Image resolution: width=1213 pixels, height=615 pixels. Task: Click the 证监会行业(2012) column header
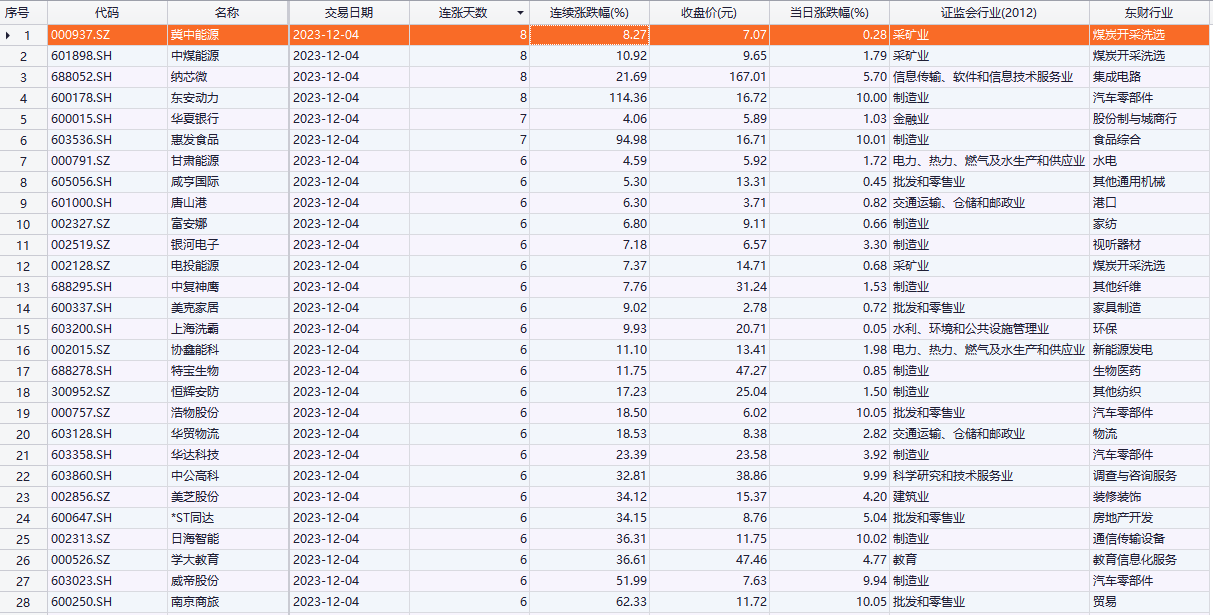pyautogui.click(x=988, y=13)
